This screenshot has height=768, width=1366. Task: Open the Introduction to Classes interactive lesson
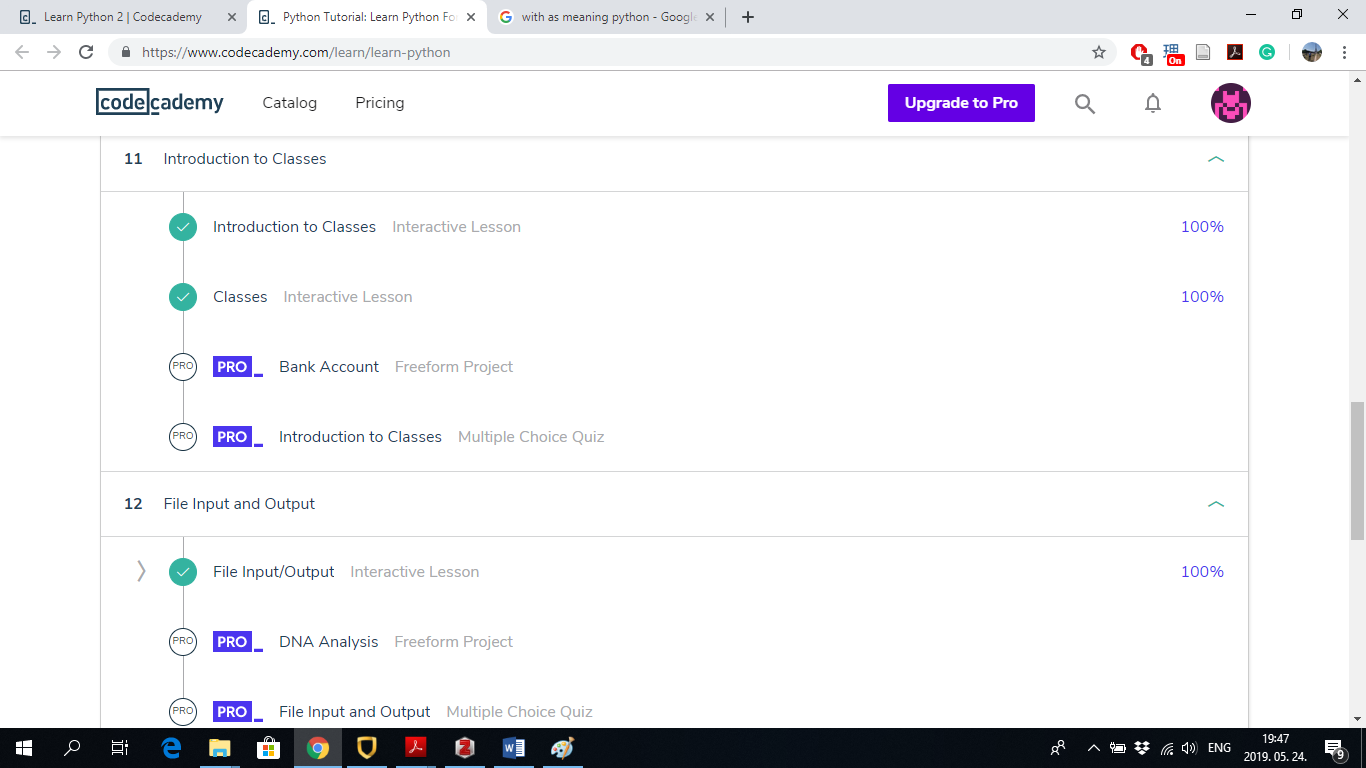coord(294,227)
